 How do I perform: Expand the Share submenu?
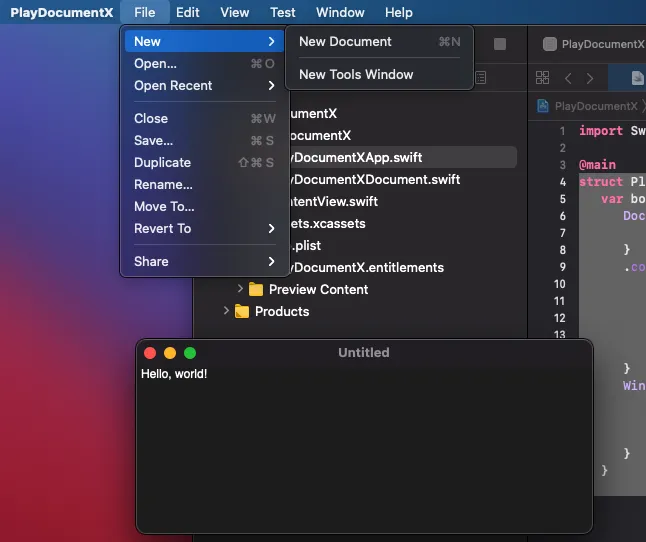point(204,262)
